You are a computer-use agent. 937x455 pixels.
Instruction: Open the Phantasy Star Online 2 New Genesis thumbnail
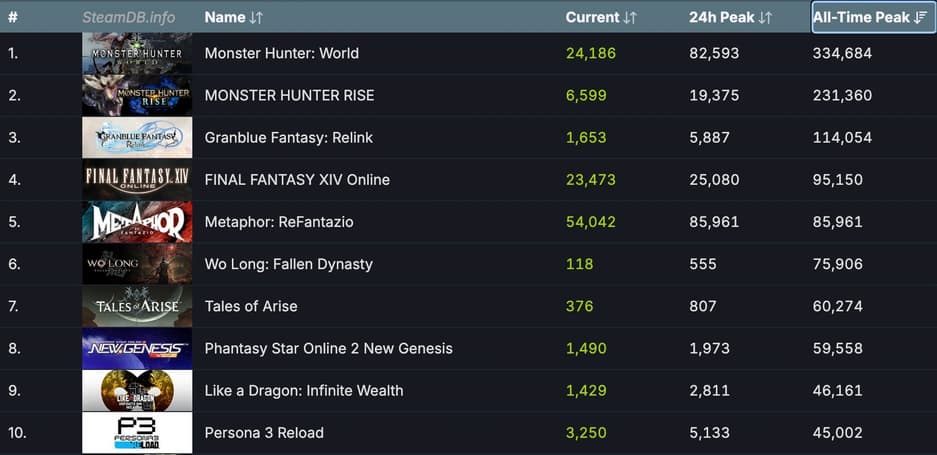[x=137, y=349]
